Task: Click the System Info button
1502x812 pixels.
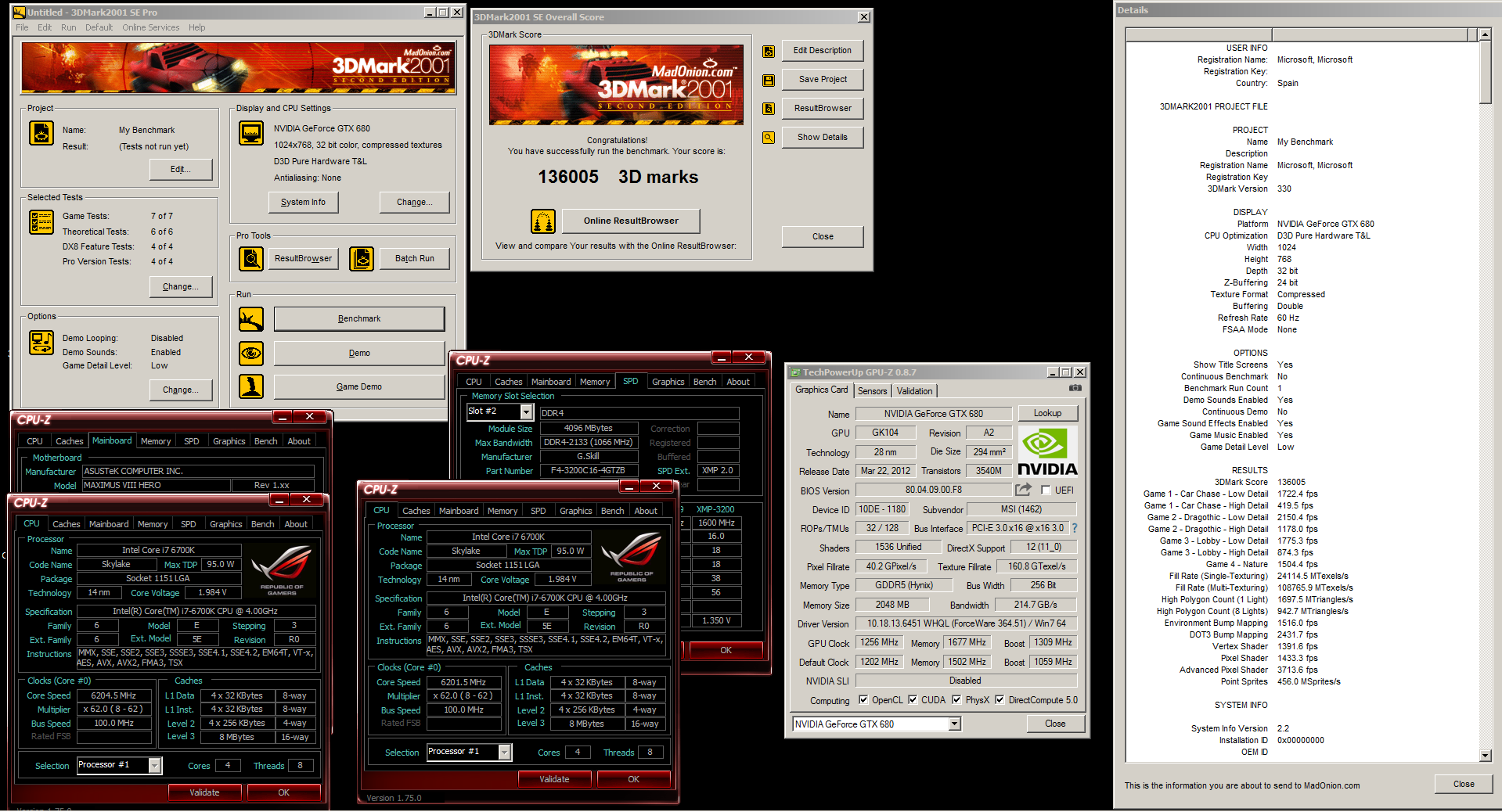Action: click(303, 202)
